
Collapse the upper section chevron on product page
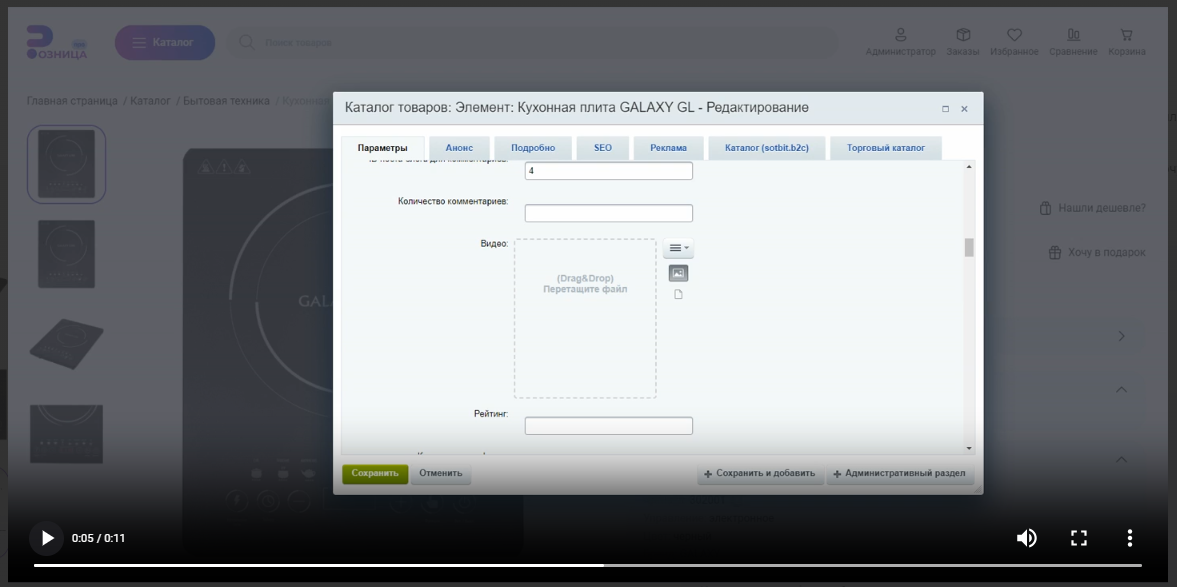coord(1121,390)
